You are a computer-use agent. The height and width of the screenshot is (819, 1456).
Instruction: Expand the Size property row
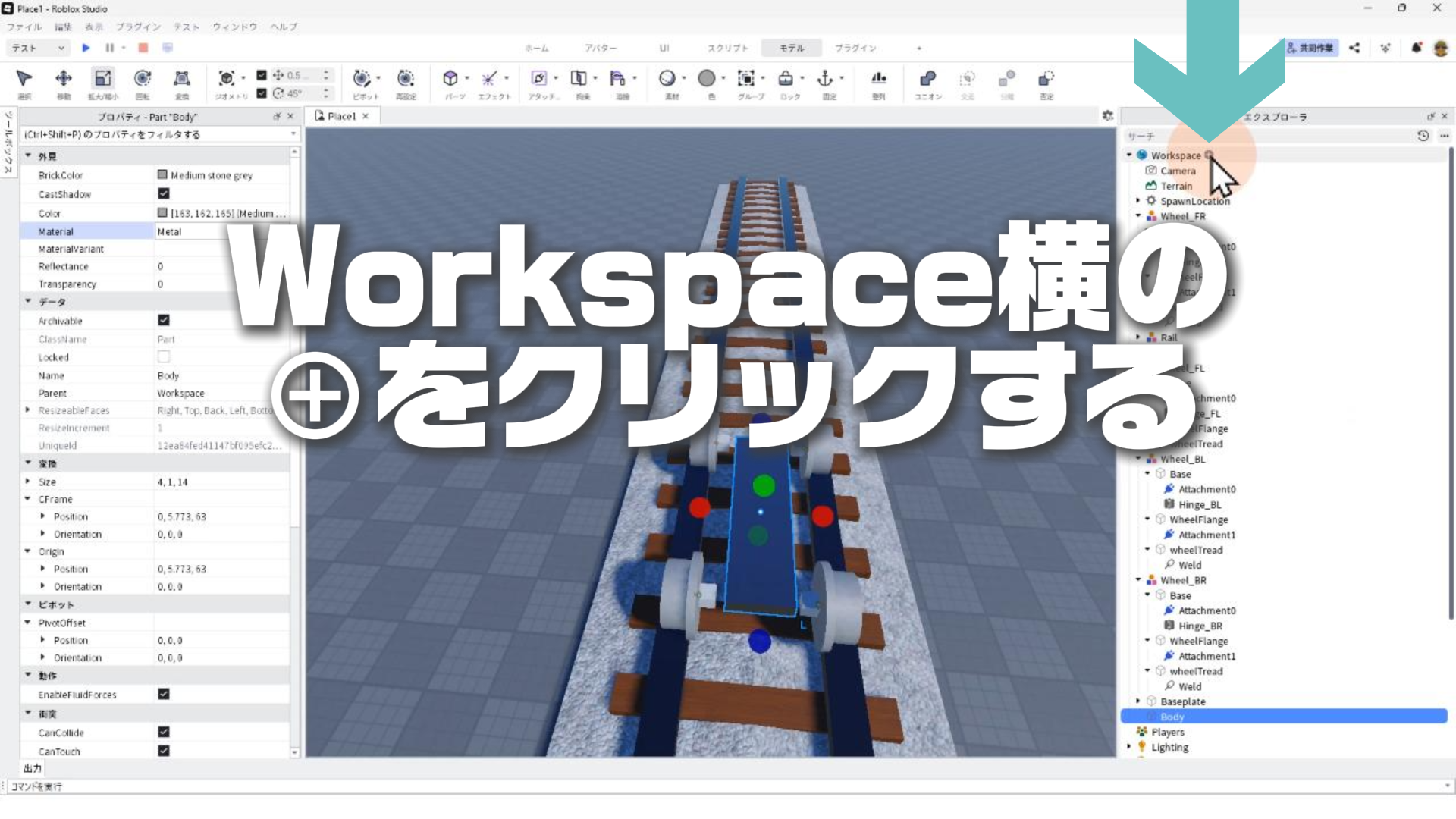28,482
